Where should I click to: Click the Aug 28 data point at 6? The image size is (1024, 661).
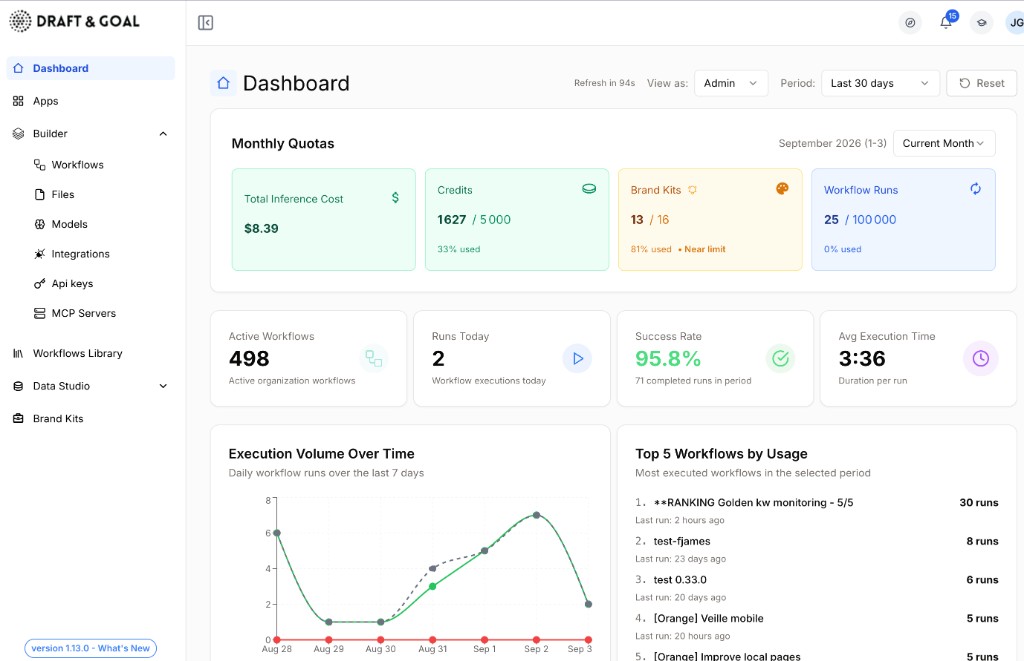tap(277, 533)
